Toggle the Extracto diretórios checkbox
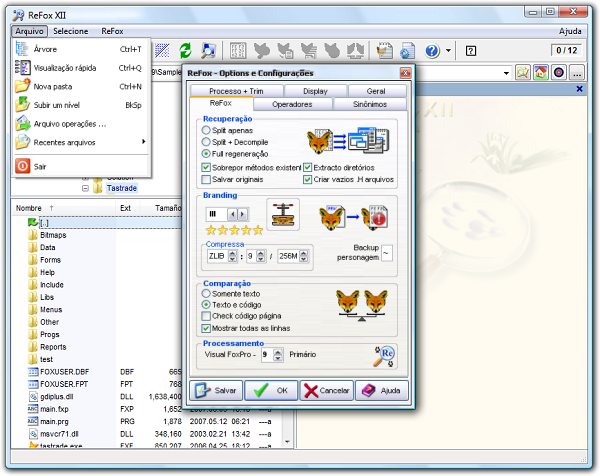Viewport: 600px width, 476px height. coord(307,168)
